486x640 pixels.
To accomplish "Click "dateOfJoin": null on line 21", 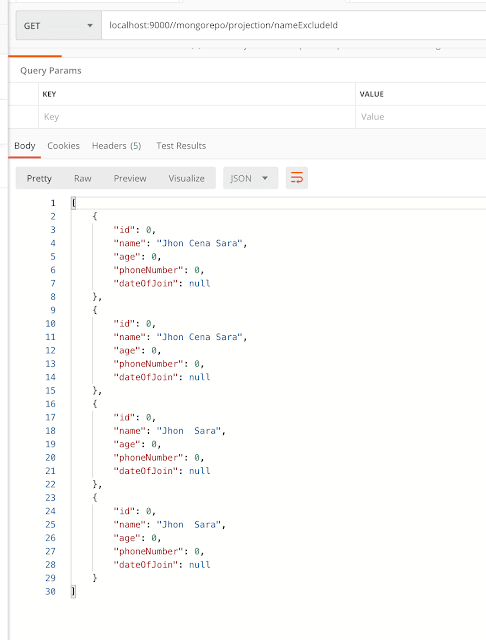I will click(x=162, y=471).
